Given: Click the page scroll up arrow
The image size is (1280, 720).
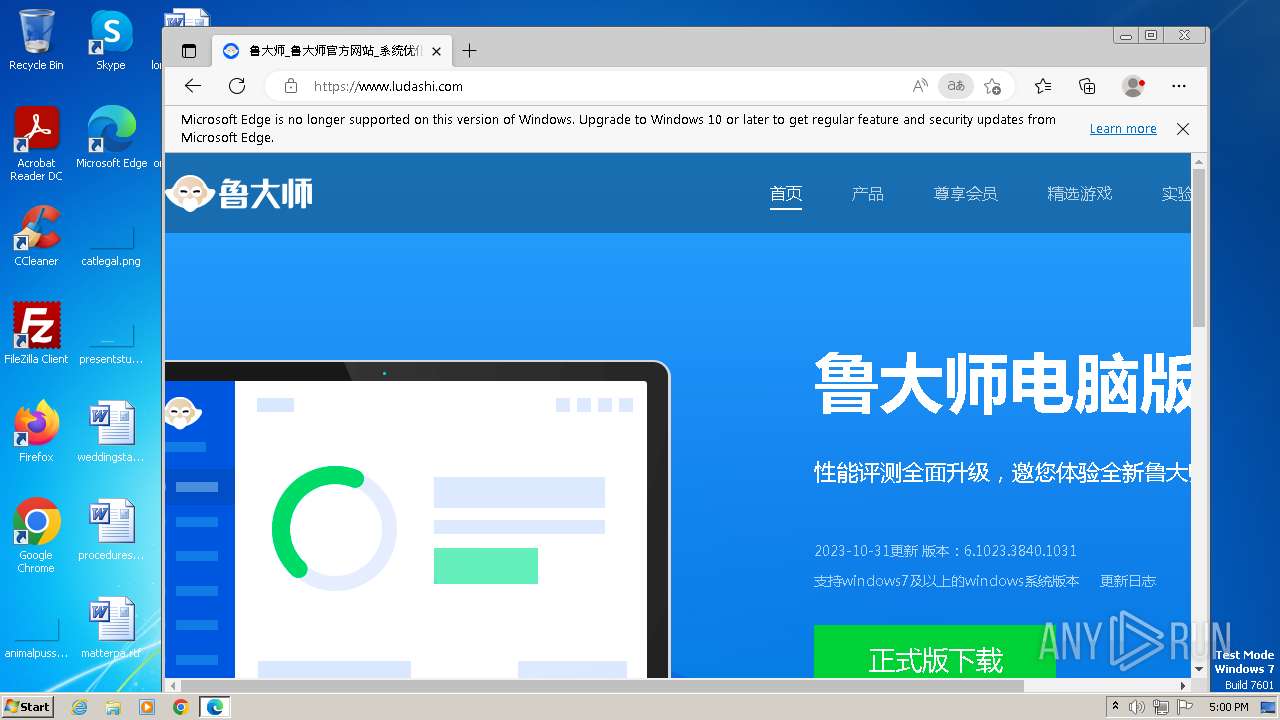Looking at the screenshot, I should 1199,162.
